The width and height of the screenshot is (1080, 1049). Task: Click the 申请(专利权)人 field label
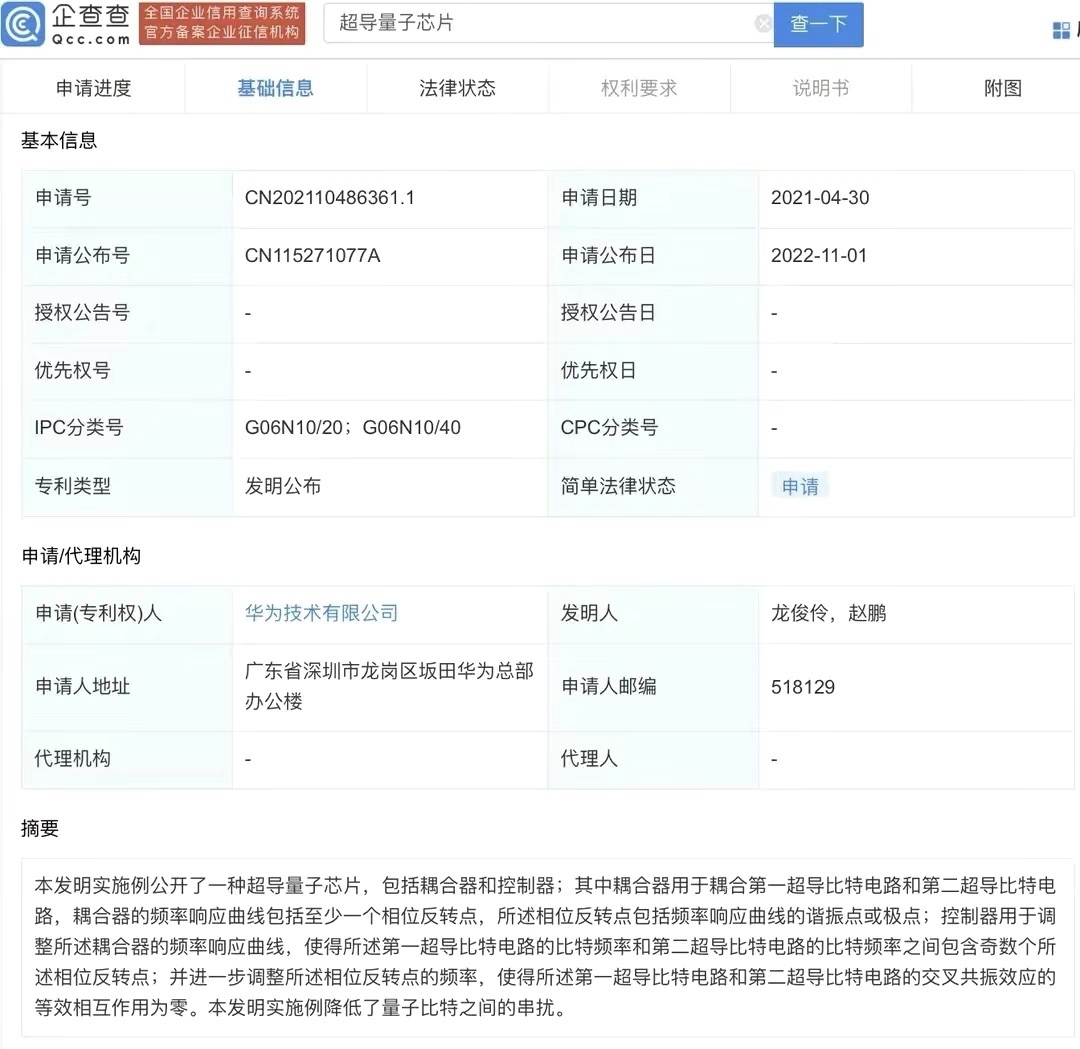pyautogui.click(x=98, y=613)
